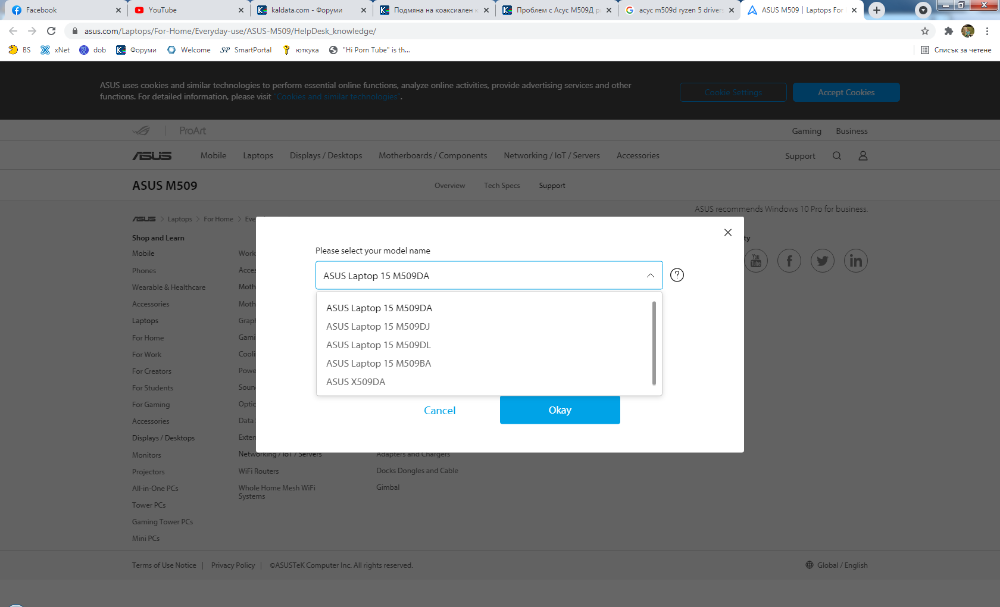
Task: Choose ASUS Laptop 15 M509DJ option
Action: (378, 326)
